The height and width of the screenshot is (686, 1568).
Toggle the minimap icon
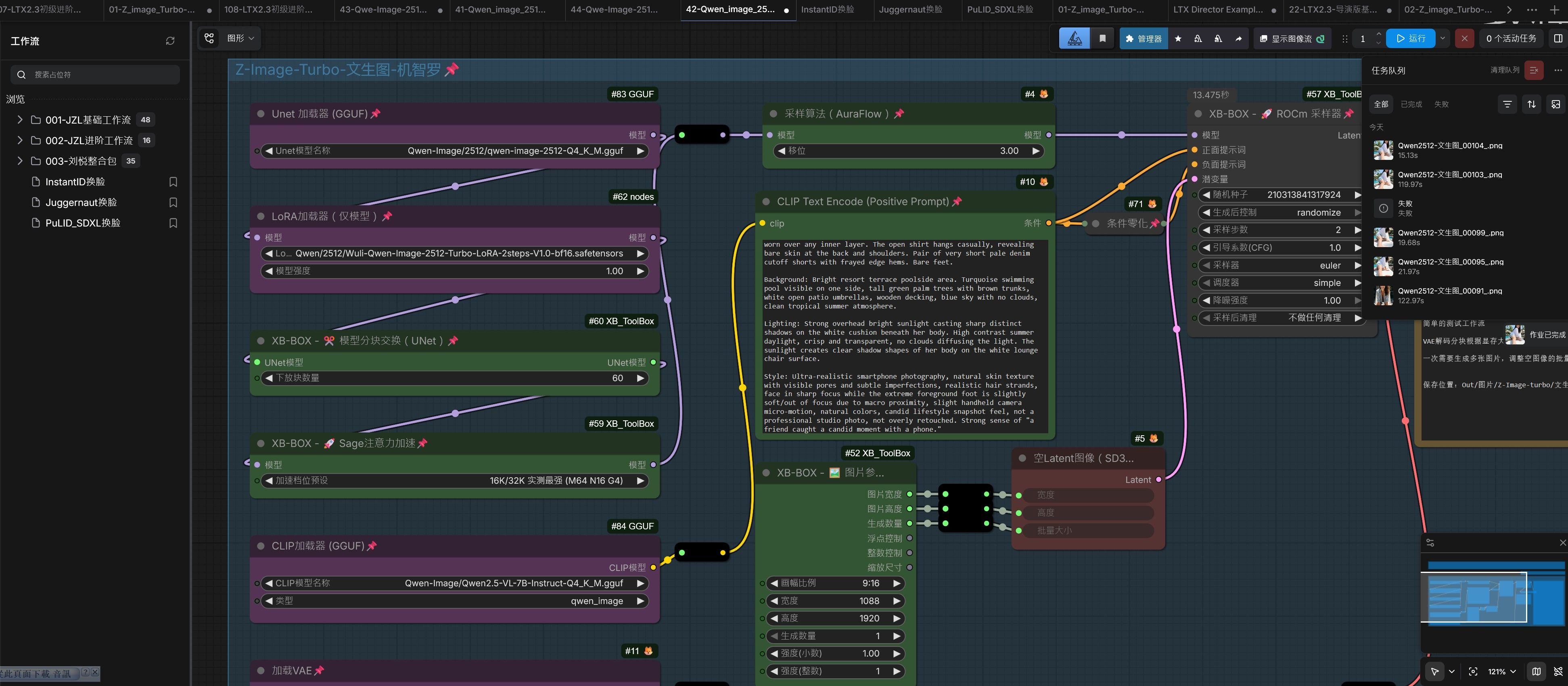[x=1537, y=671]
